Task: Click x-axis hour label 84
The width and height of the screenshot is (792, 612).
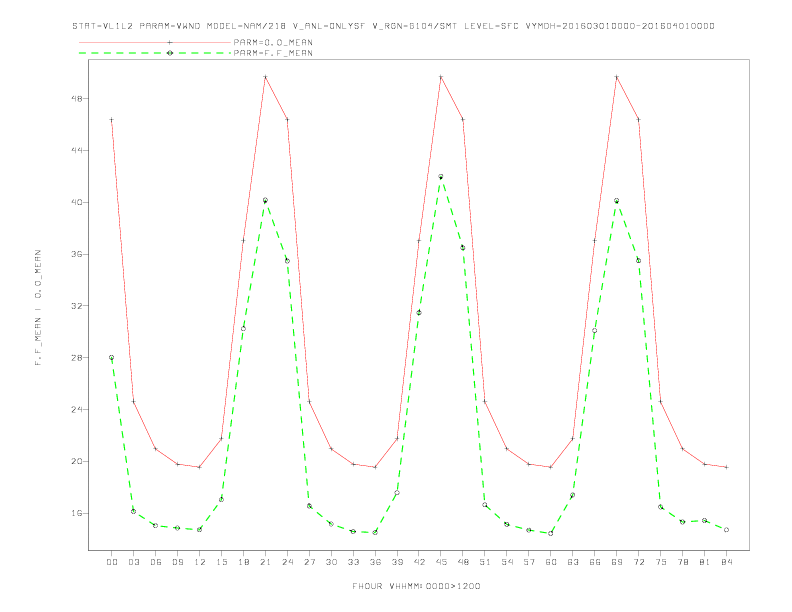Action: click(726, 562)
